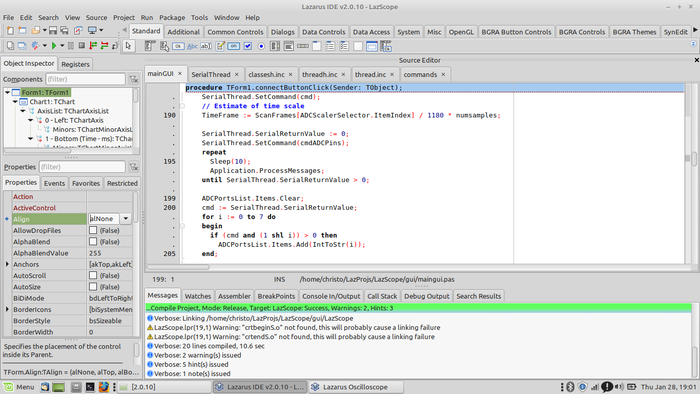This screenshot has width=700, height=394.
Task: Click the Save All icon
Action: coord(64,30)
